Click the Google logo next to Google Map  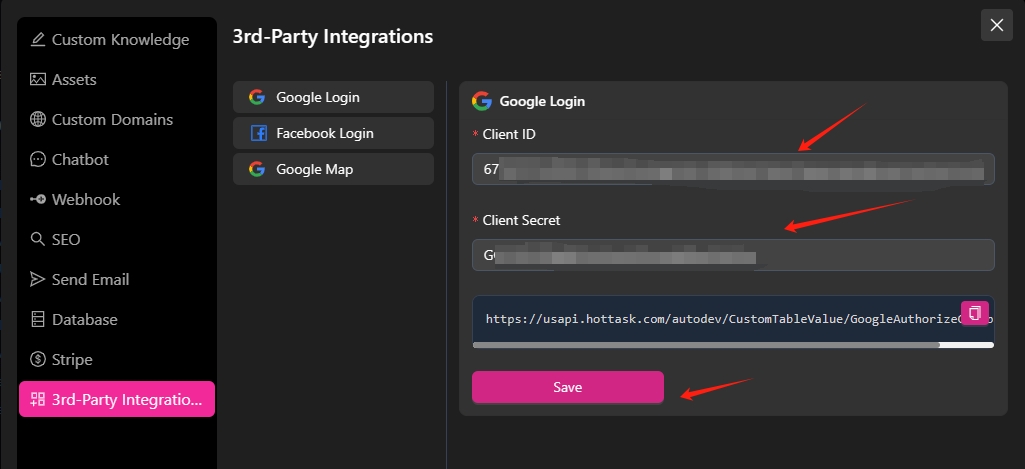(257, 169)
